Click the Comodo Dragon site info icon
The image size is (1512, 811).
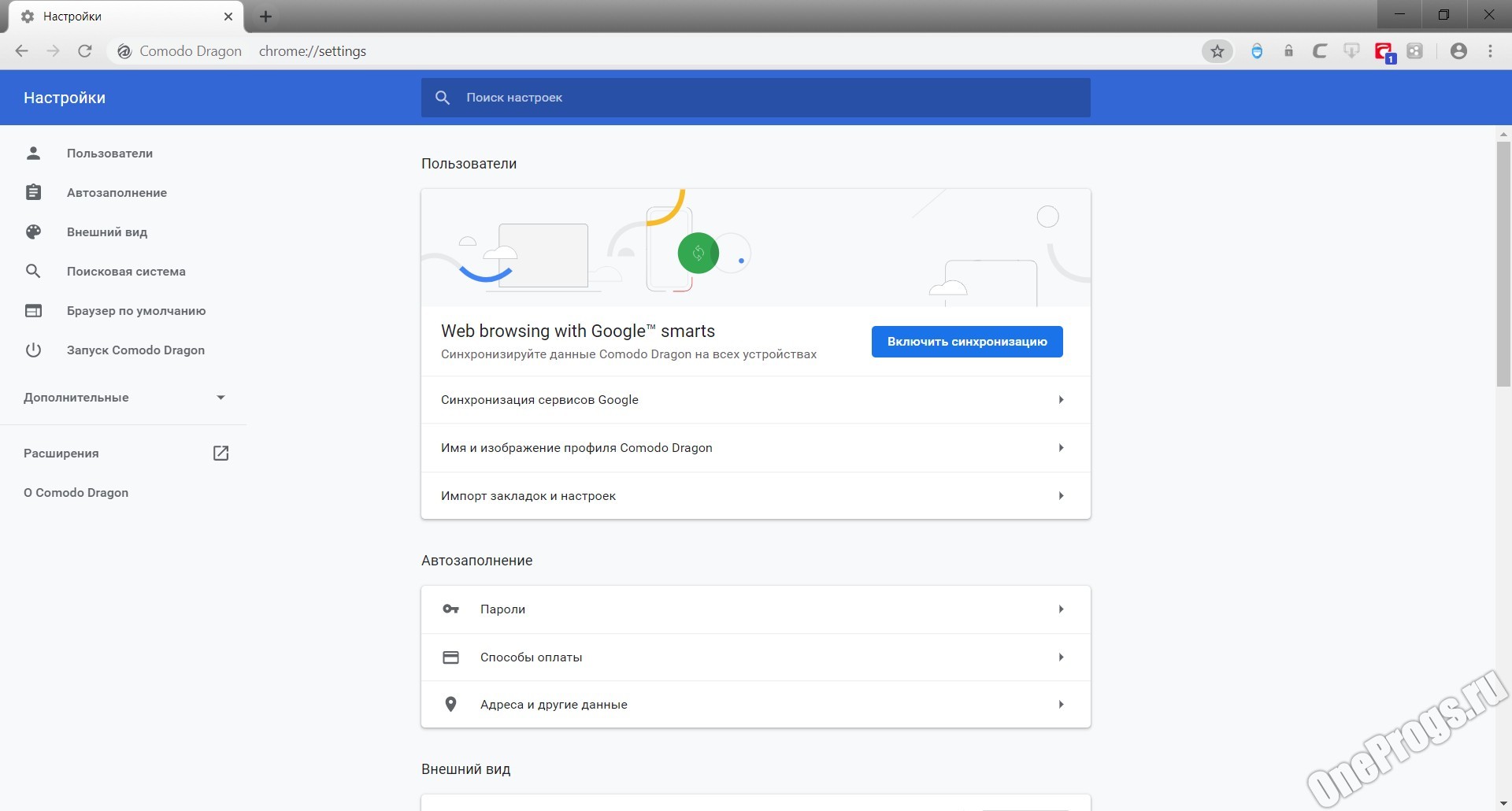coord(124,51)
